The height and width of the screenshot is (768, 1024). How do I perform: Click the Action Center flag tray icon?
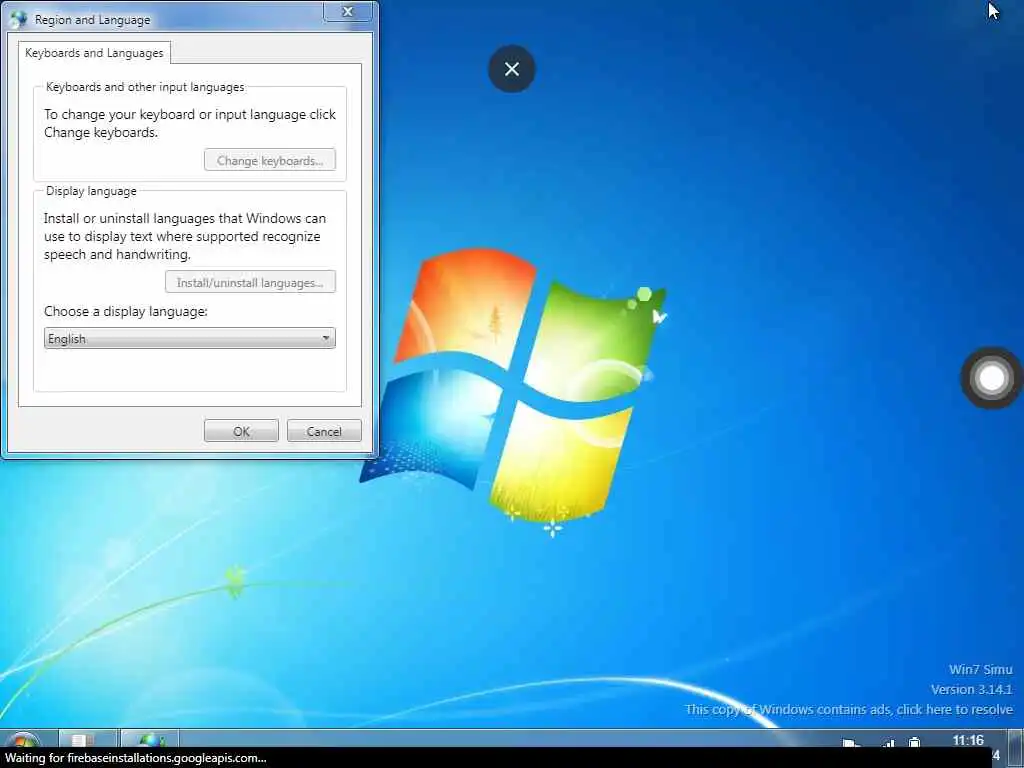click(x=851, y=743)
